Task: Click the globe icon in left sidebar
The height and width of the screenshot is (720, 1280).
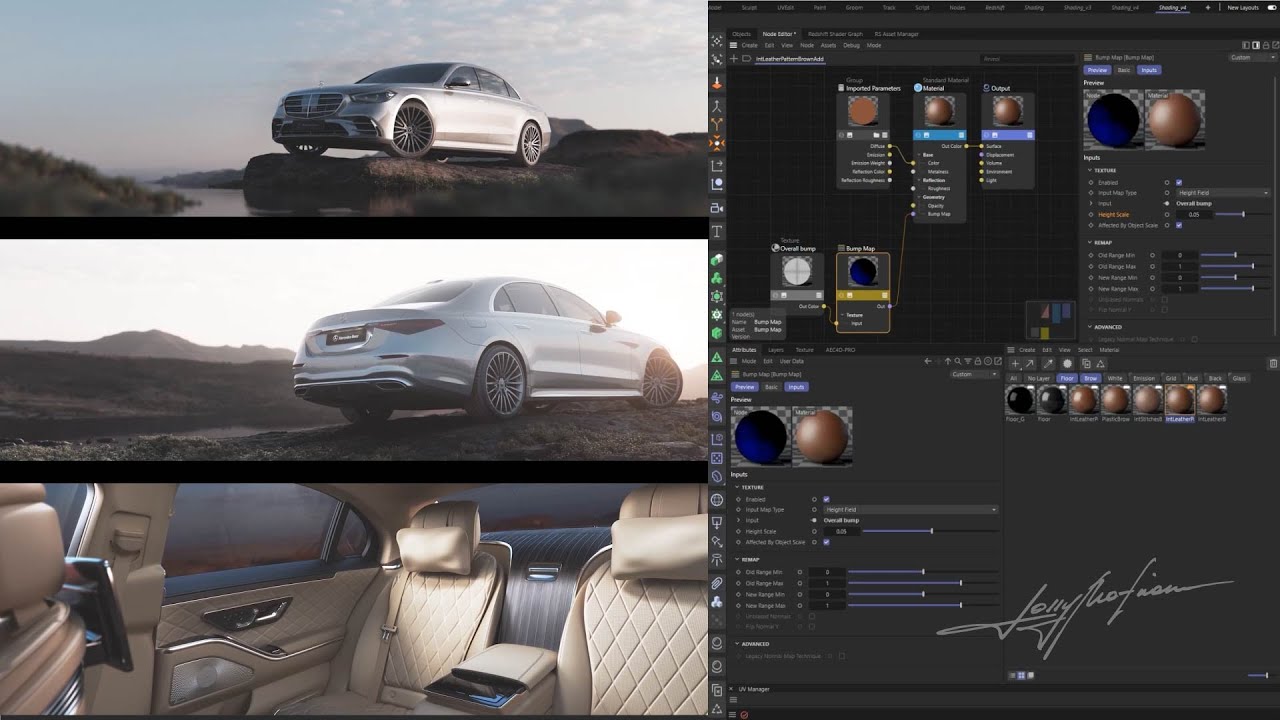Action: click(717, 499)
